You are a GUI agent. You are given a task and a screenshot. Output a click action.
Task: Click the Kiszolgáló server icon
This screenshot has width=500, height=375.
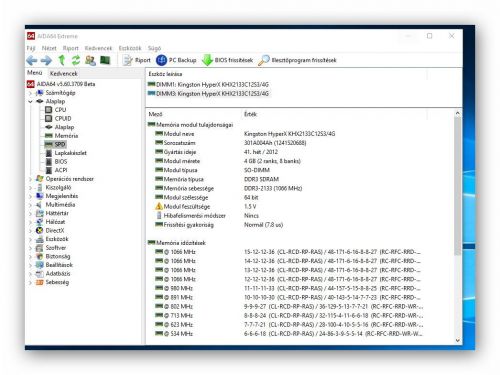tap(40, 187)
